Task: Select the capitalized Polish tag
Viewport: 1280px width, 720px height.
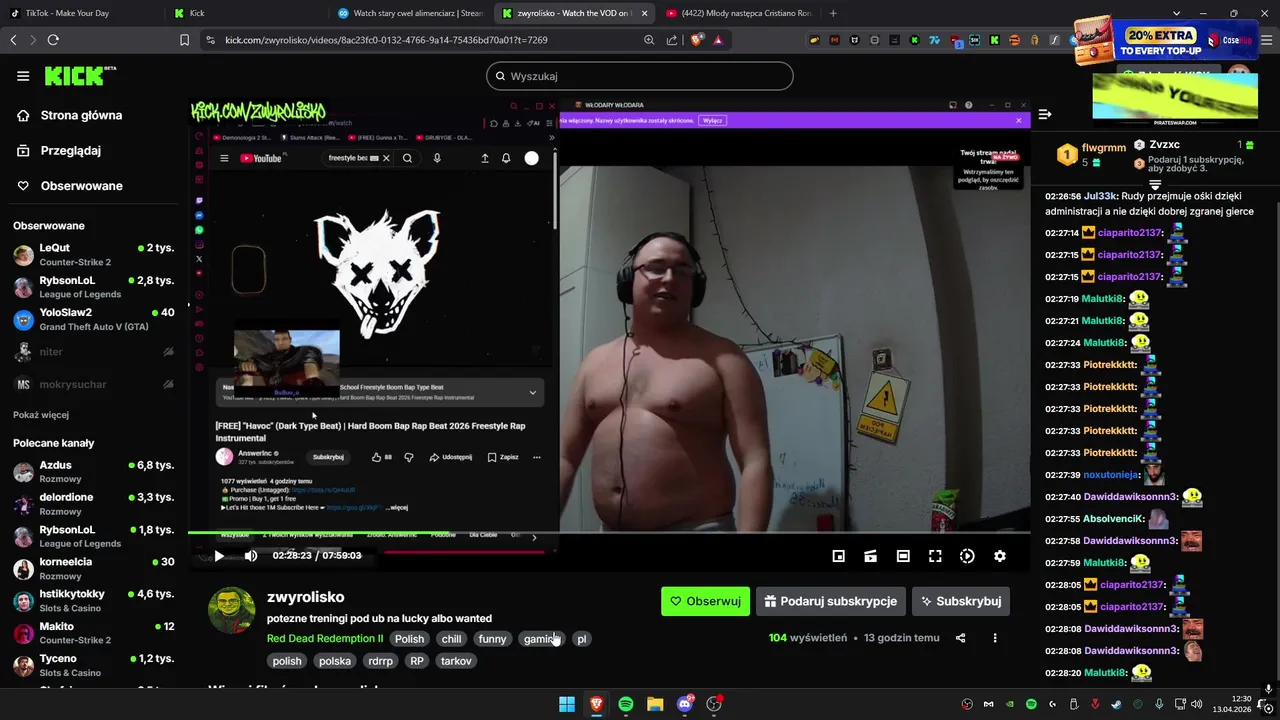Action: (409, 639)
